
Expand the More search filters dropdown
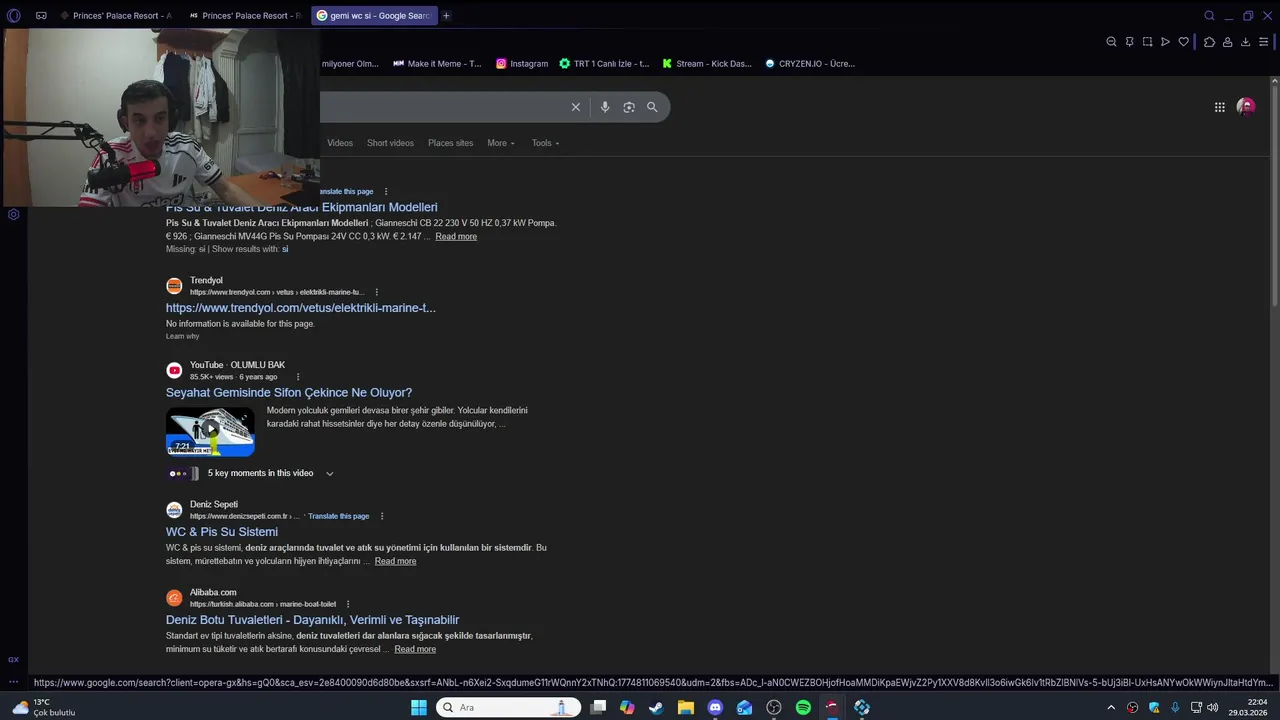501,143
